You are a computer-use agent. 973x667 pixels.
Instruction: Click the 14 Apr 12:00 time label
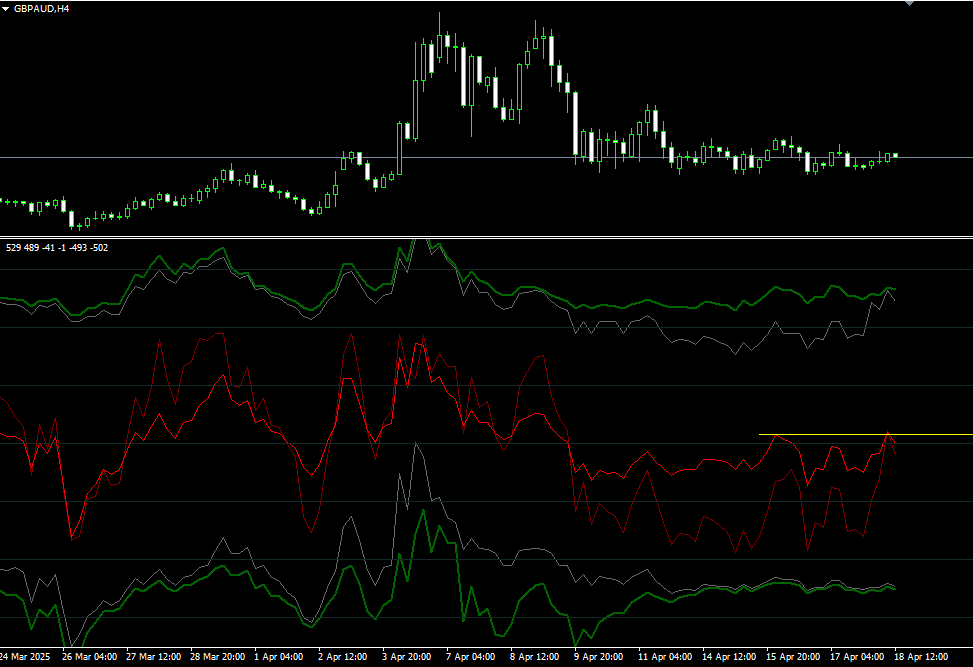pyautogui.click(x=729, y=656)
